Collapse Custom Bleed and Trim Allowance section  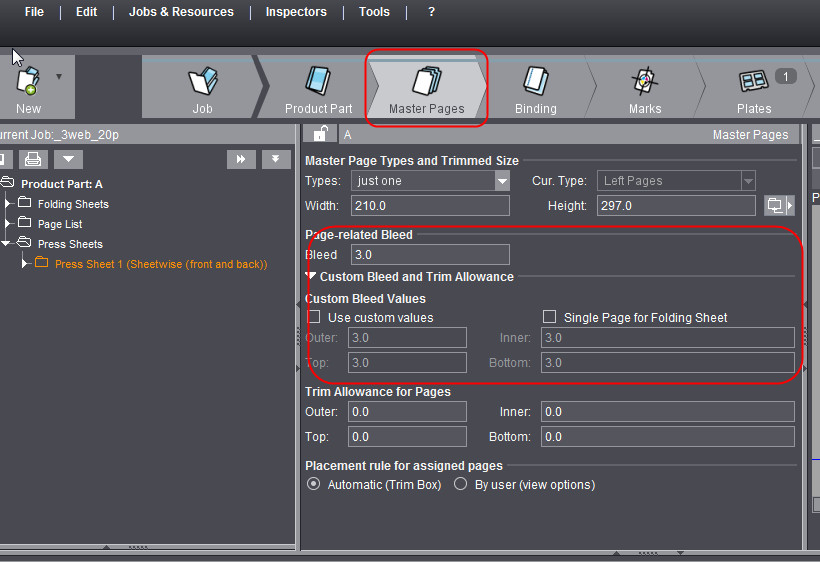(x=311, y=276)
